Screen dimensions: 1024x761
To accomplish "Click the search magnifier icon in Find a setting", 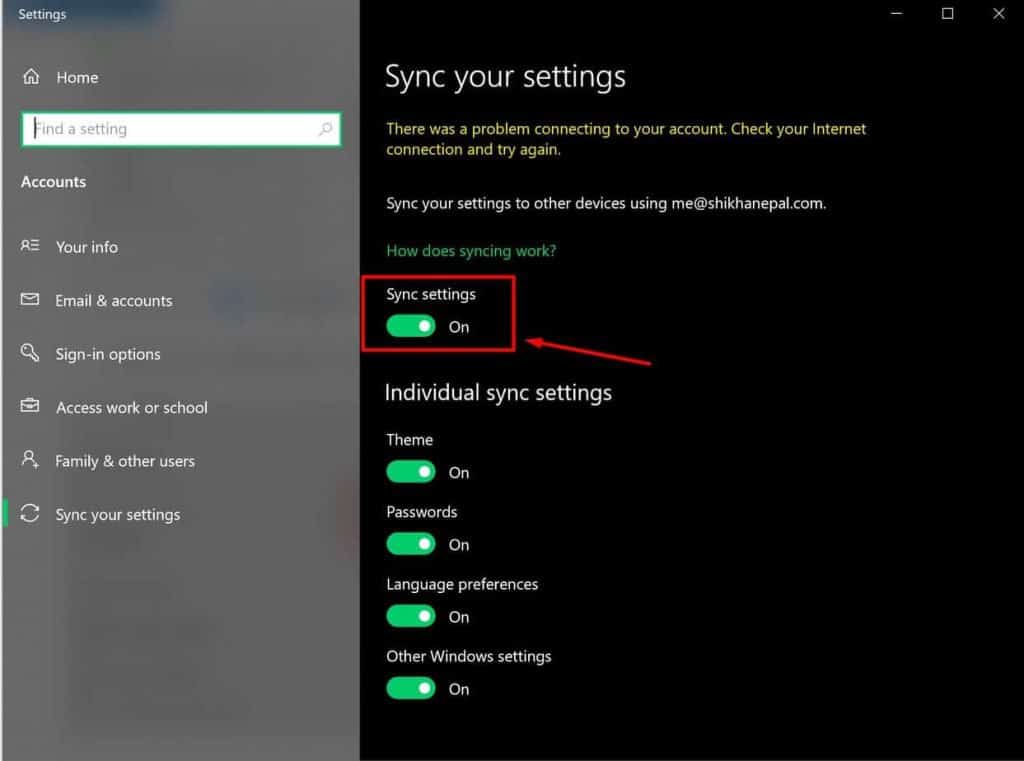I will click(325, 129).
